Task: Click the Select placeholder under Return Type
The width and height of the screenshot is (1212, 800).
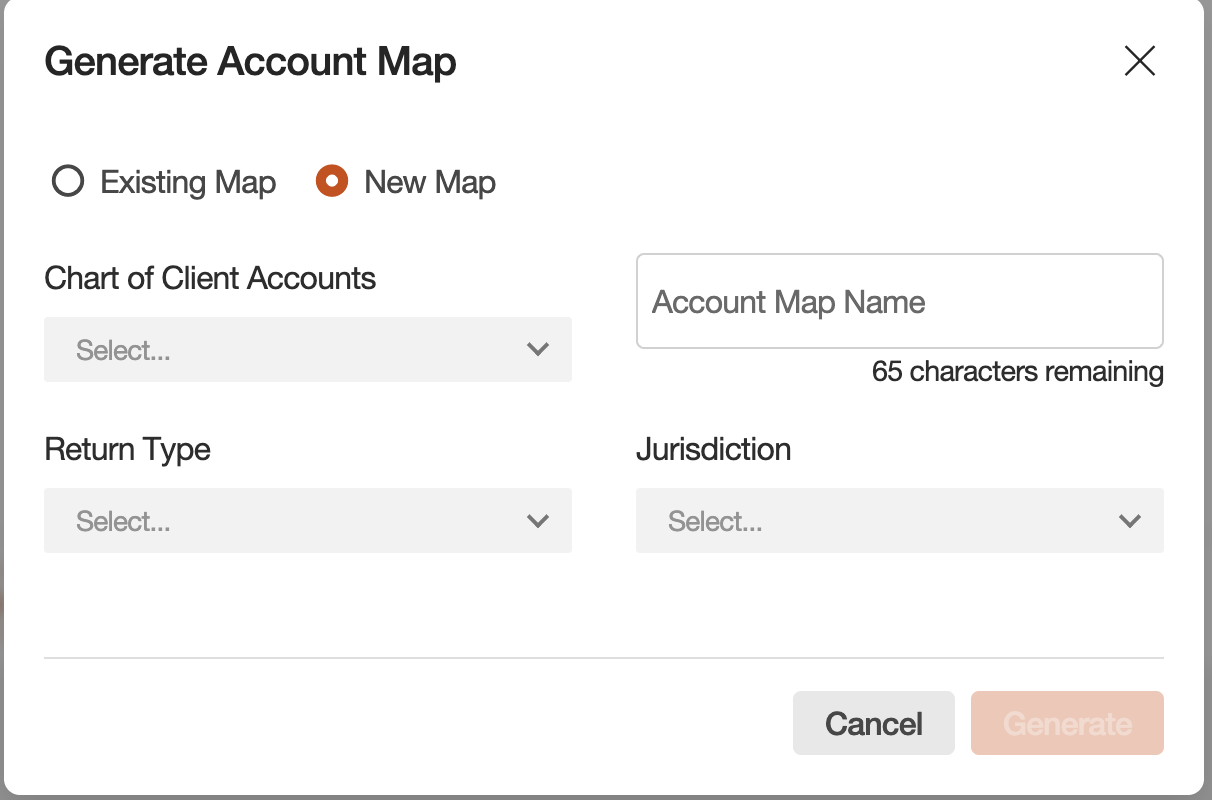Action: [123, 521]
